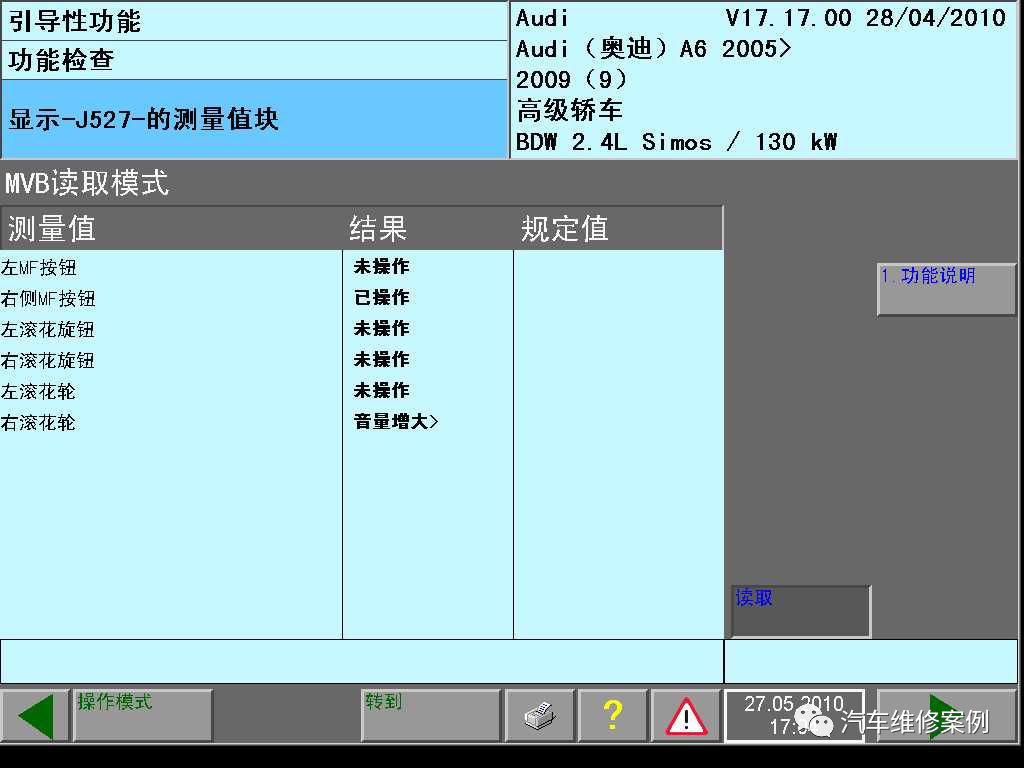This screenshot has height=768, width=1024.
Task: Click the red warning triangle icon
Action: (686, 716)
